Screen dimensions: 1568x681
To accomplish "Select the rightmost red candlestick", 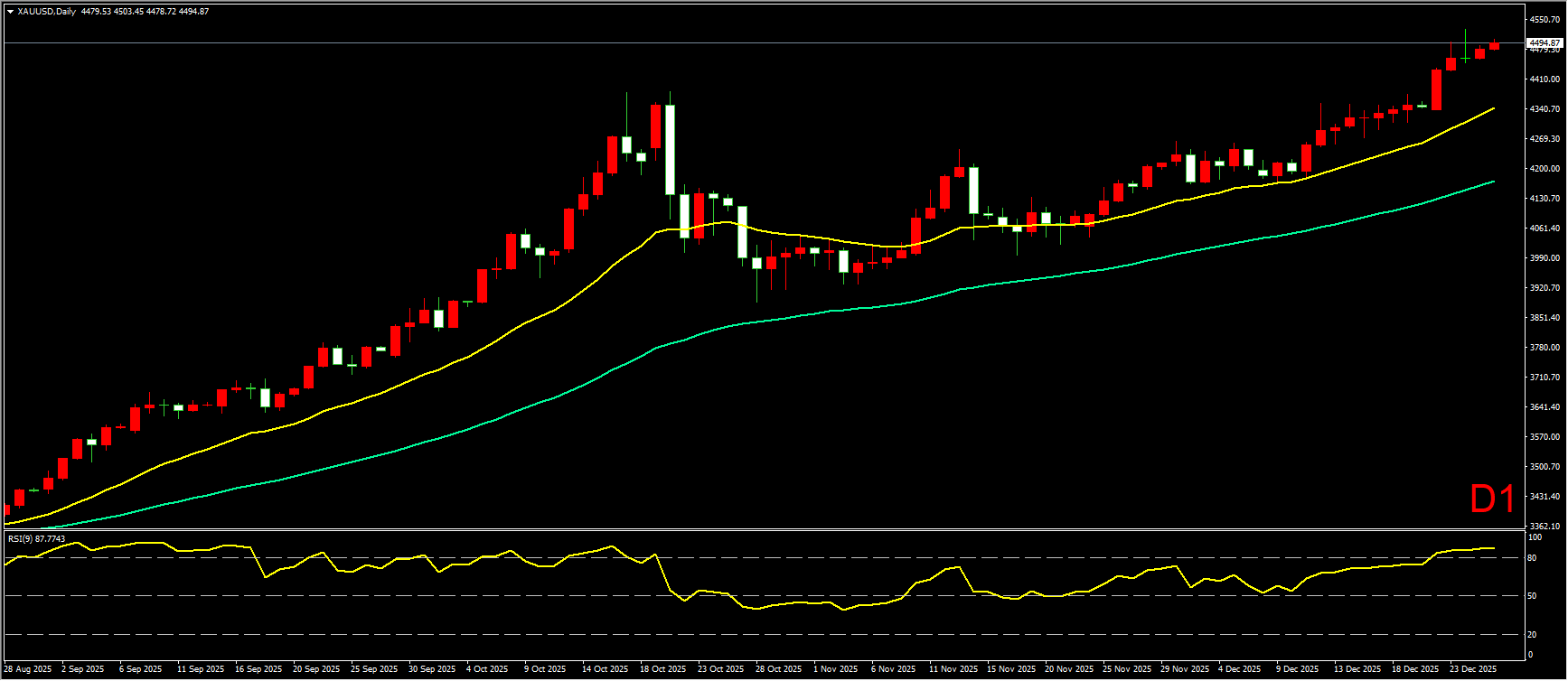I will (1494, 46).
